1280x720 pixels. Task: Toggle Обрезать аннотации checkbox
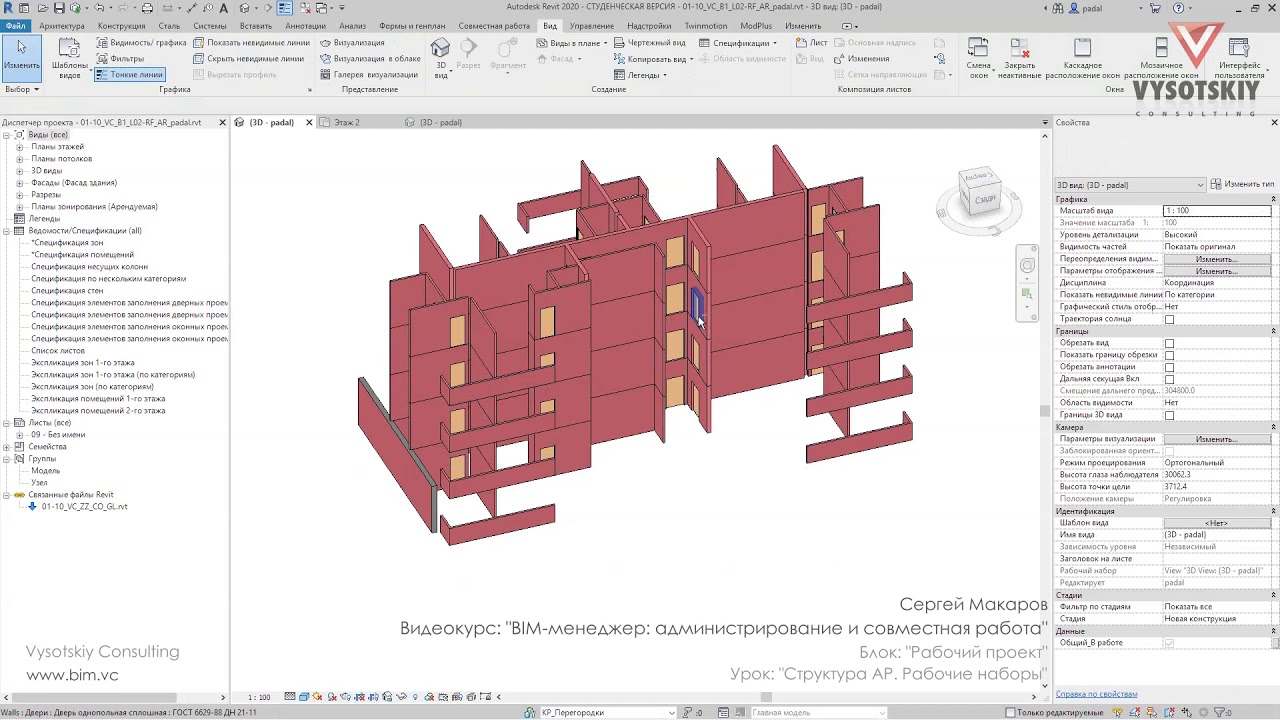tap(1169, 367)
